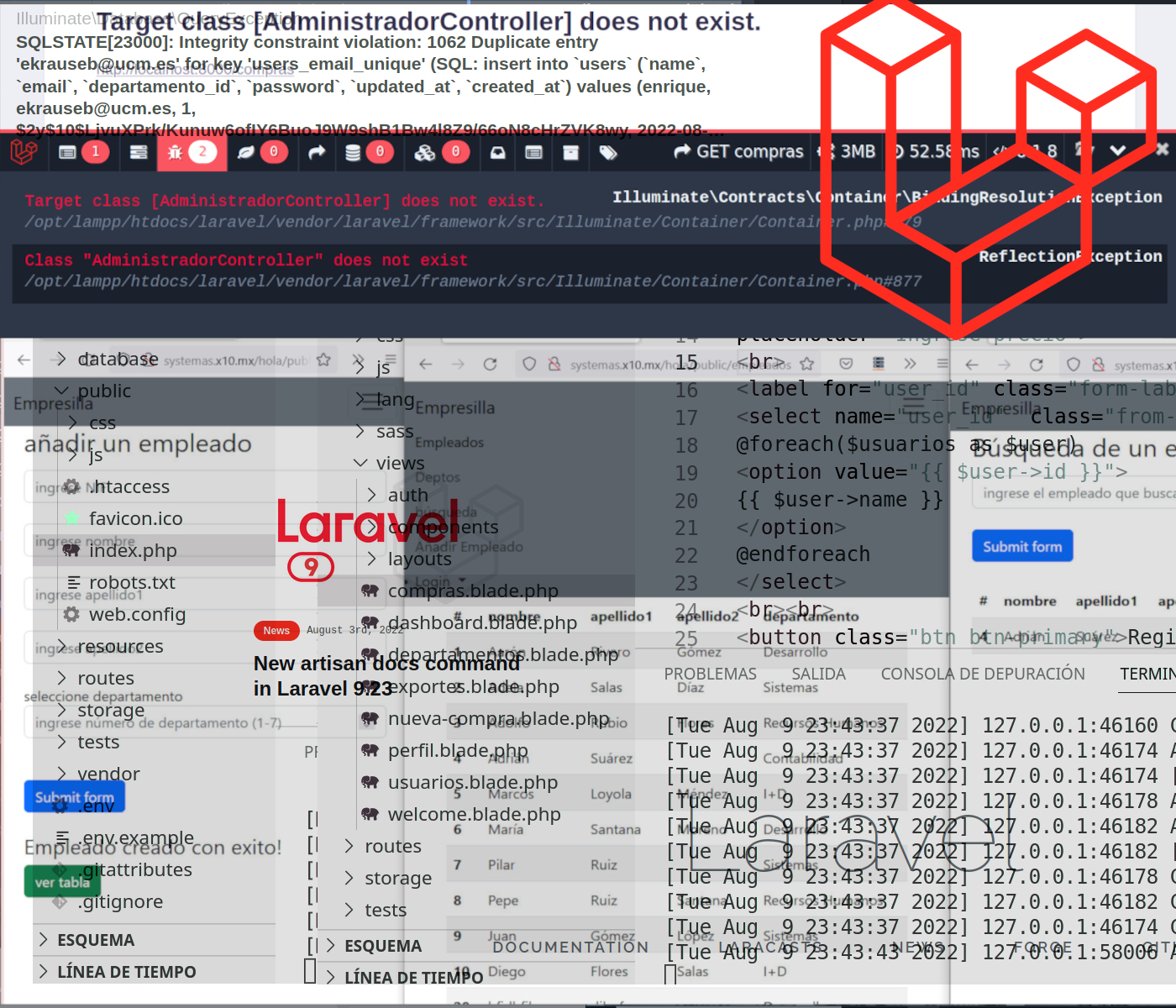The height and width of the screenshot is (1008, 1176).
Task: Expand the lang folder
Action: (360, 399)
